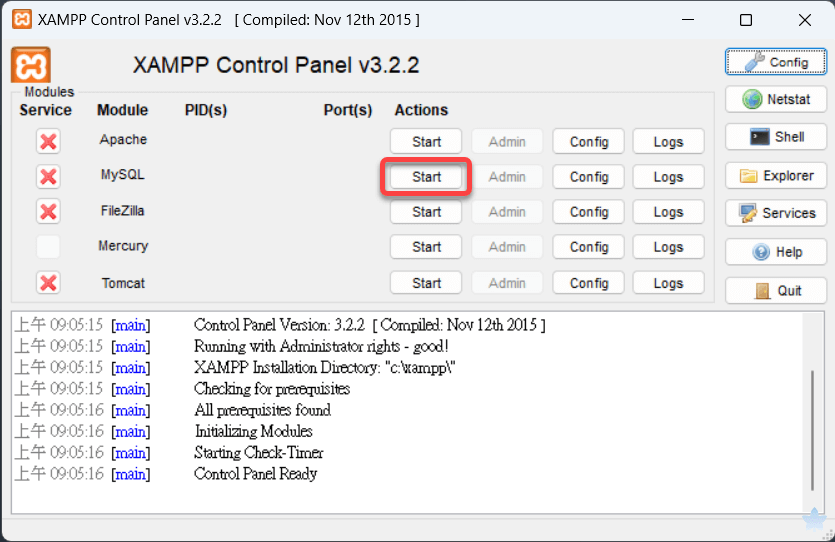Image resolution: width=835 pixels, height=542 pixels.
Task: View Tomcat Logs
Action: [668, 283]
